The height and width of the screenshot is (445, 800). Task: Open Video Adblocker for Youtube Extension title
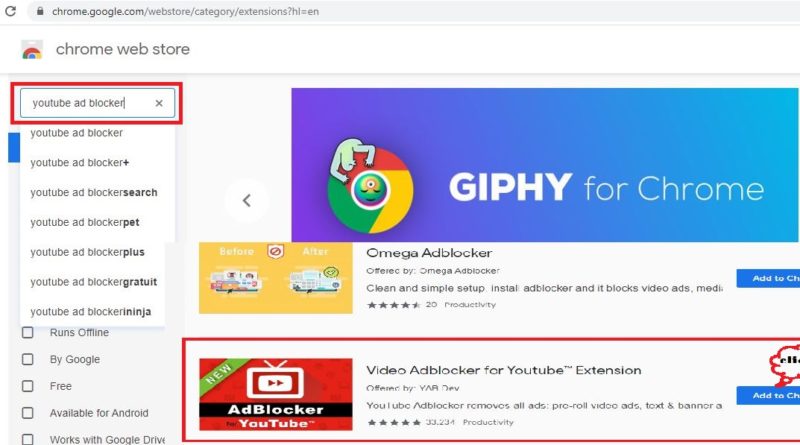pos(504,370)
